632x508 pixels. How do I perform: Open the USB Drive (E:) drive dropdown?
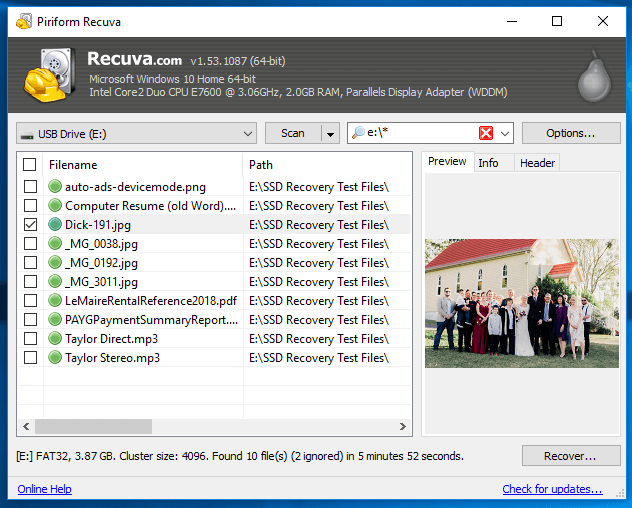[x=136, y=133]
